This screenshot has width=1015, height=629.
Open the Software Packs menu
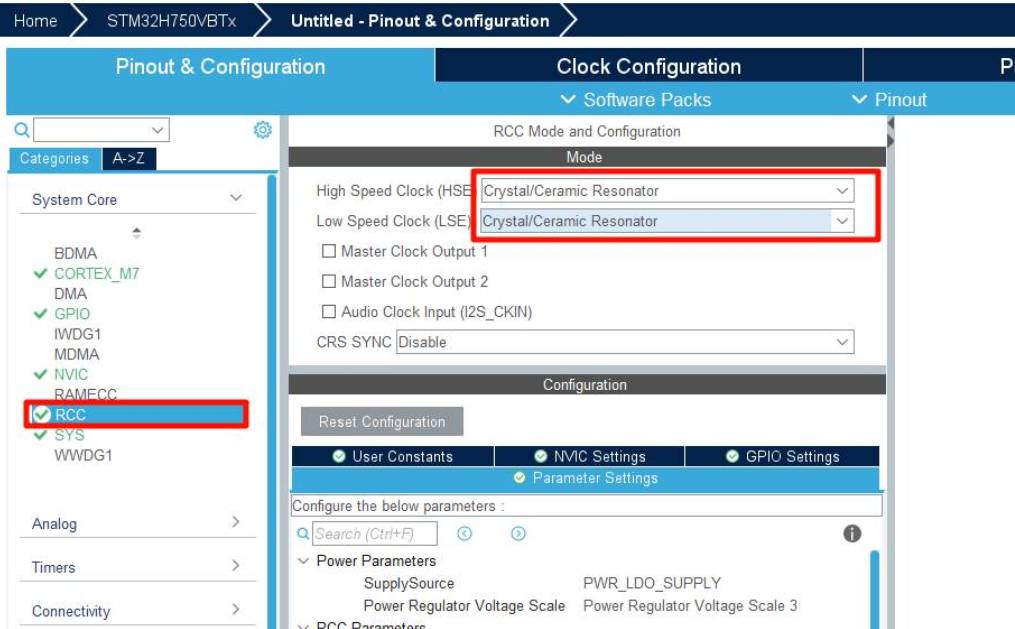click(x=635, y=100)
